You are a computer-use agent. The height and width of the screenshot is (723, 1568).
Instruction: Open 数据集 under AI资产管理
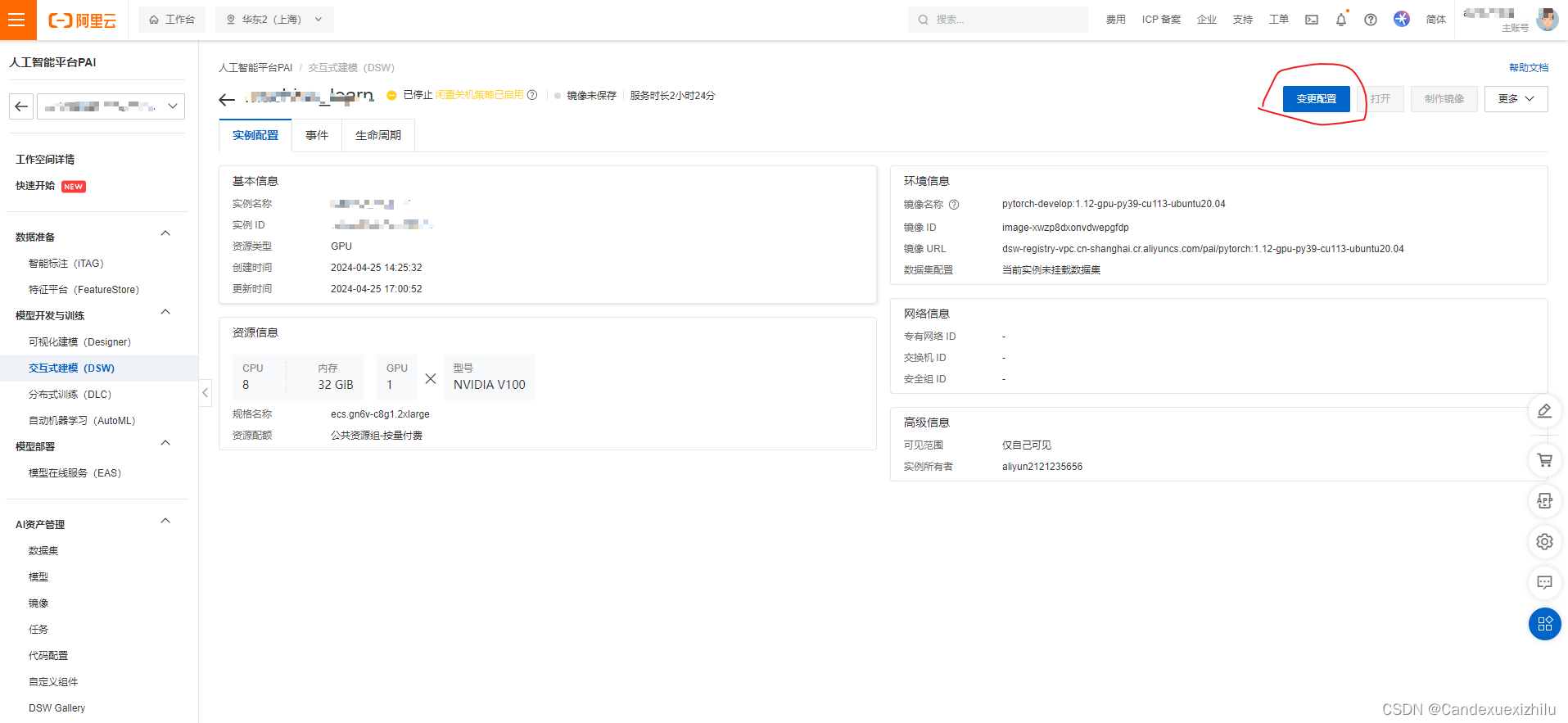coord(43,551)
